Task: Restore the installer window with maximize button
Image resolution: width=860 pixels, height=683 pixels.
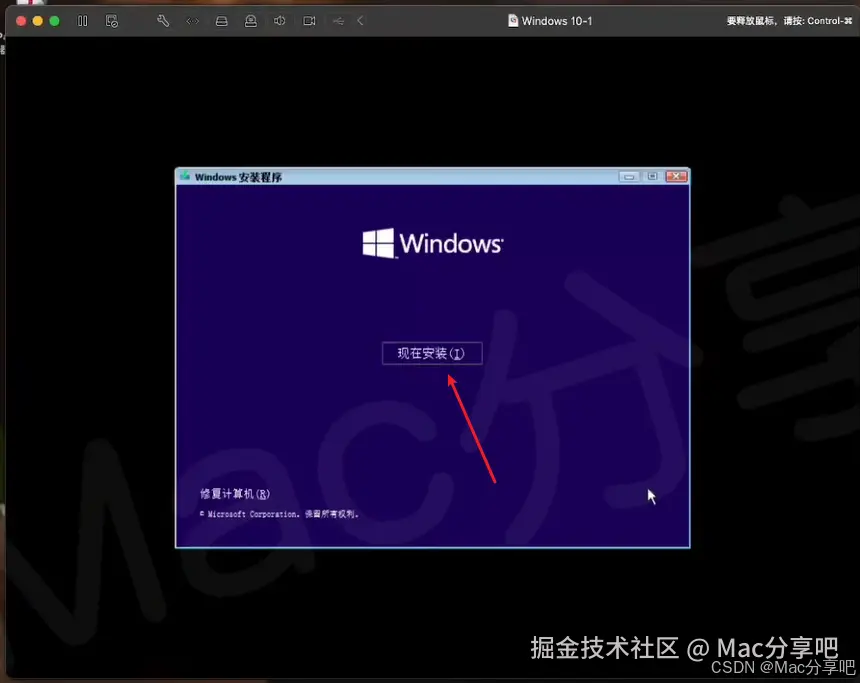Action: 651,175
